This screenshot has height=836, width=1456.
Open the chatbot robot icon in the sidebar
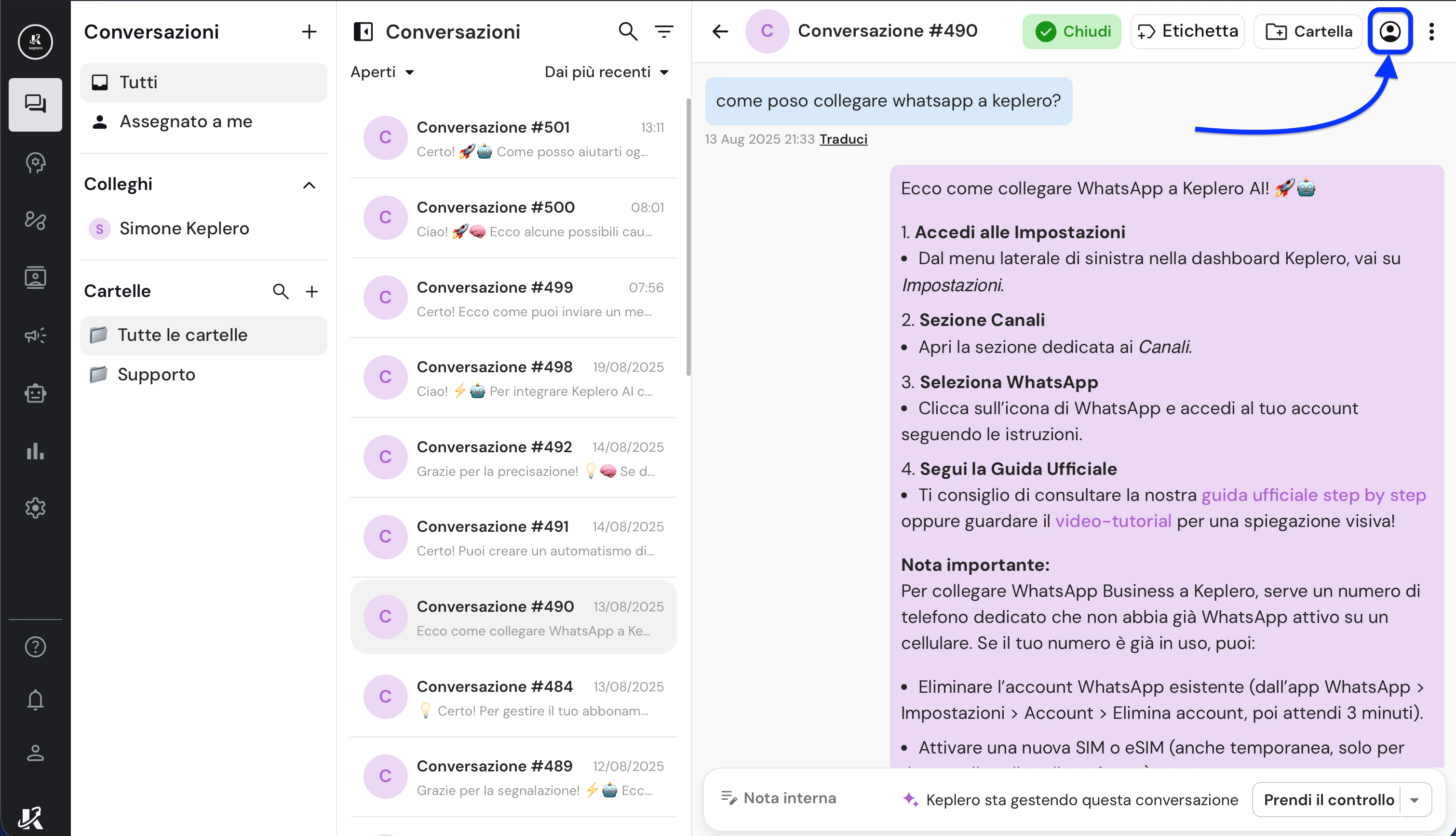(35, 393)
